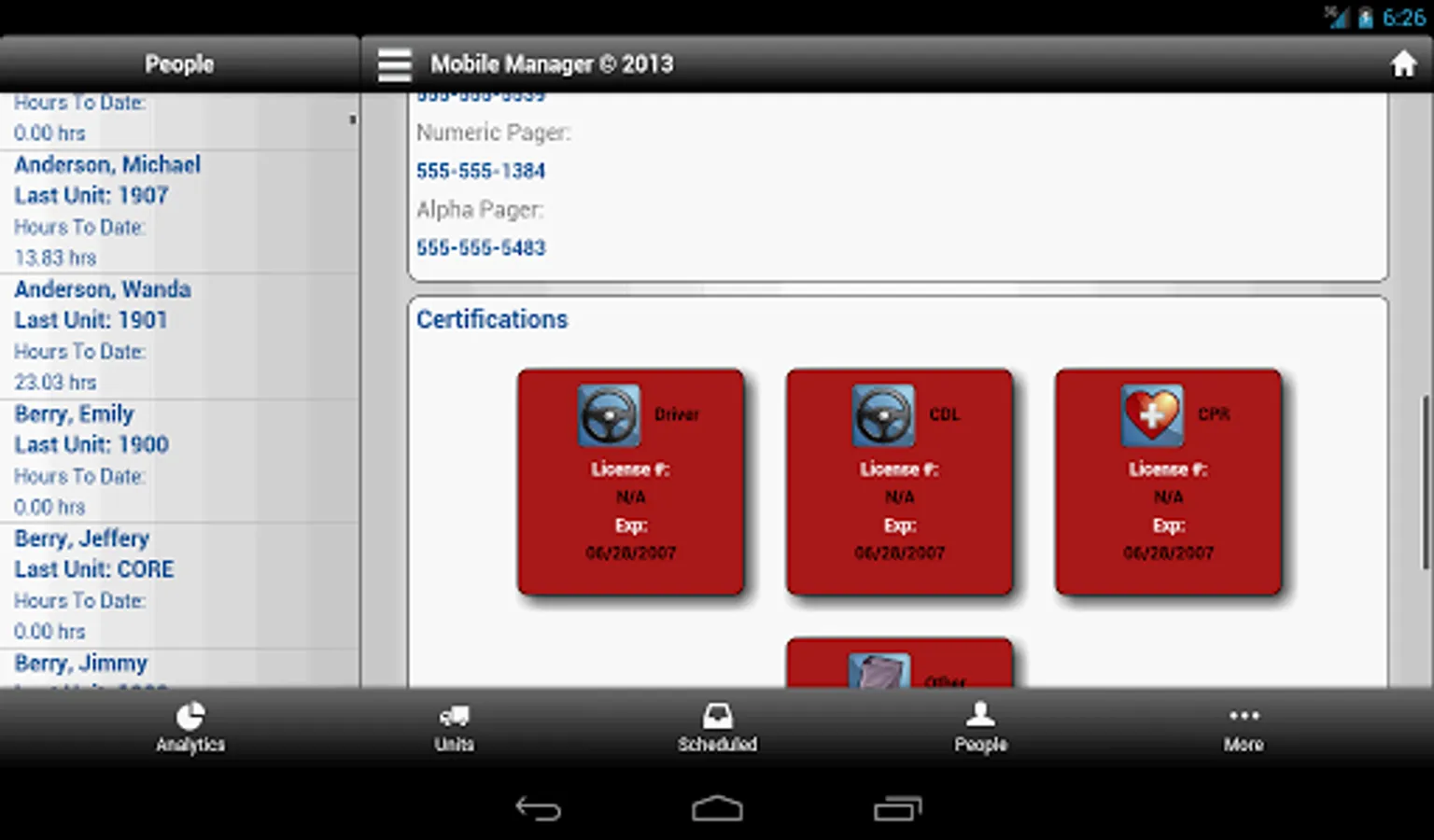Select Berry, Jeffery in people list
The width and height of the screenshot is (1434, 840).
point(81,539)
